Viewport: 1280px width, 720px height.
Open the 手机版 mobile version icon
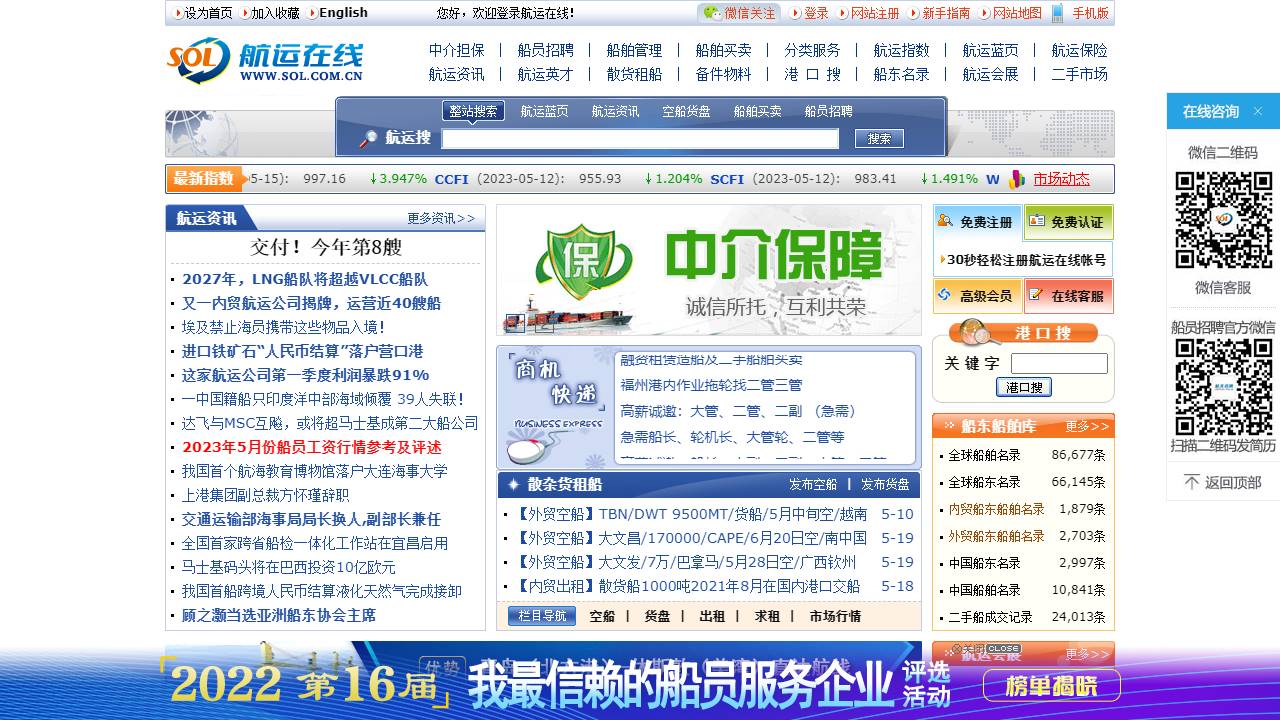1058,13
